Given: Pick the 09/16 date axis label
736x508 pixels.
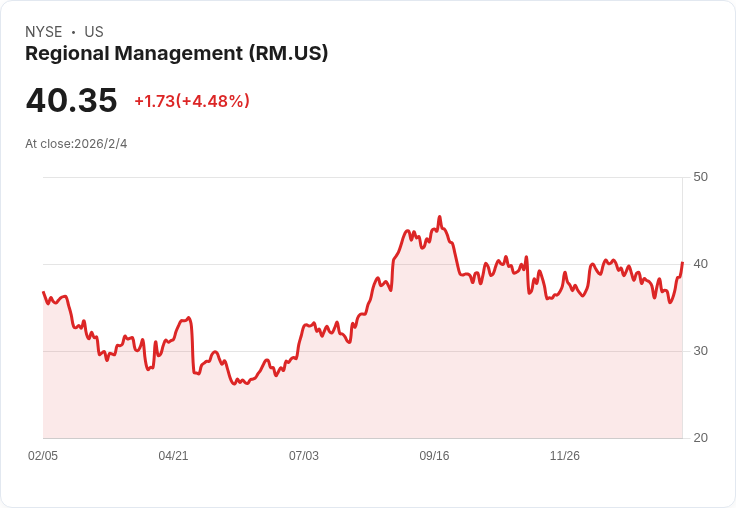Looking at the screenshot, I should pos(434,456).
